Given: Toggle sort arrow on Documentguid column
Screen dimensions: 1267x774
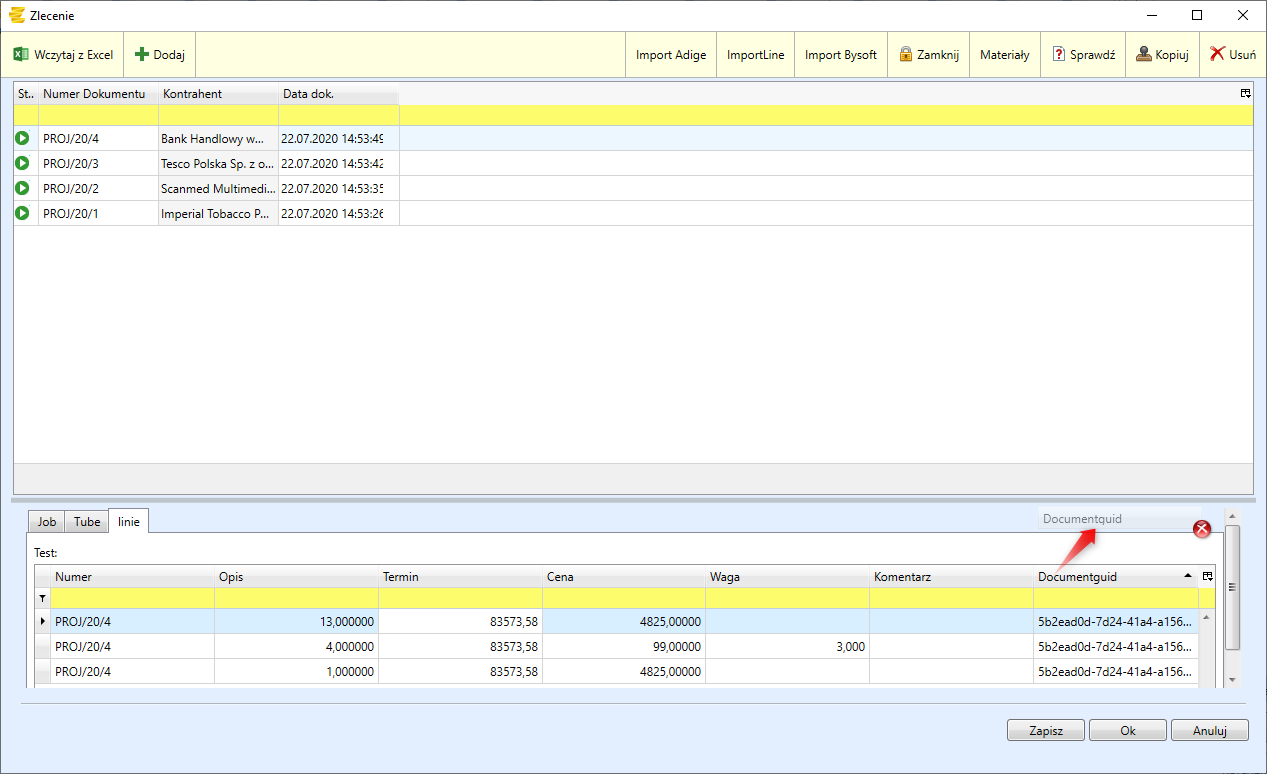Looking at the screenshot, I should click(1187, 576).
